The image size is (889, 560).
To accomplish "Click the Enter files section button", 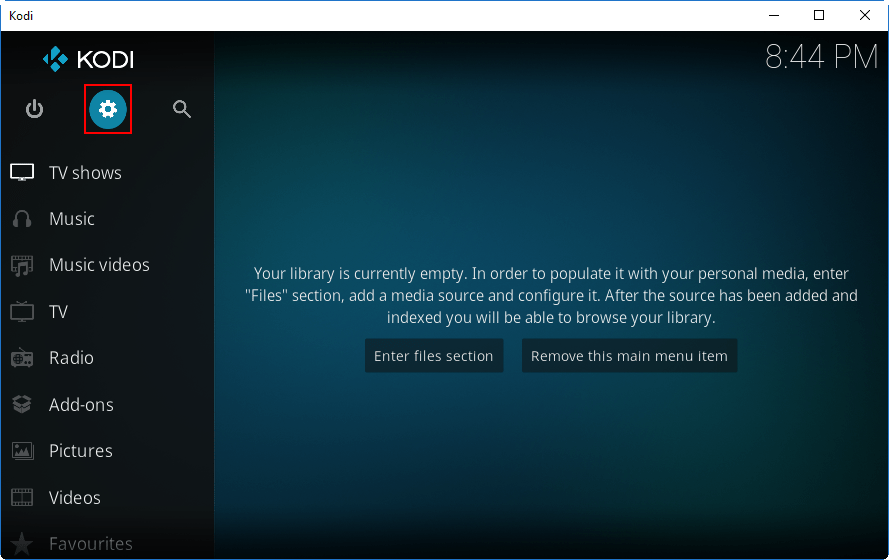I will [x=434, y=356].
